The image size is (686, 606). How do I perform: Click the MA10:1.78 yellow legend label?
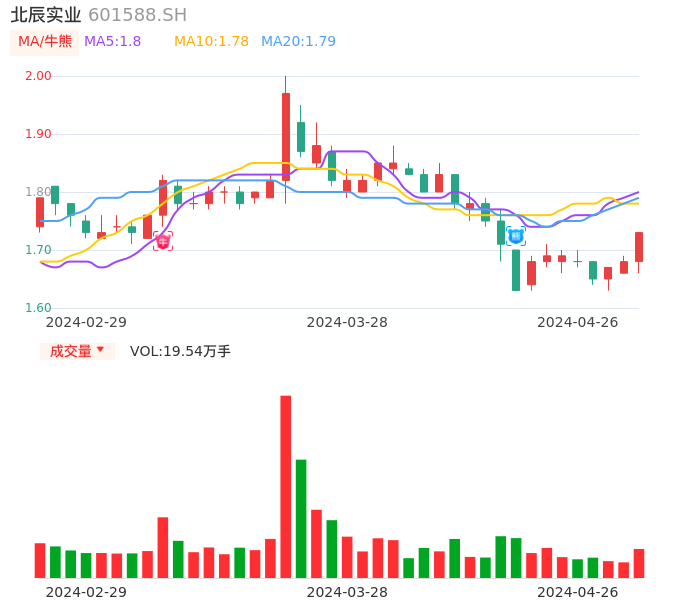[211, 42]
